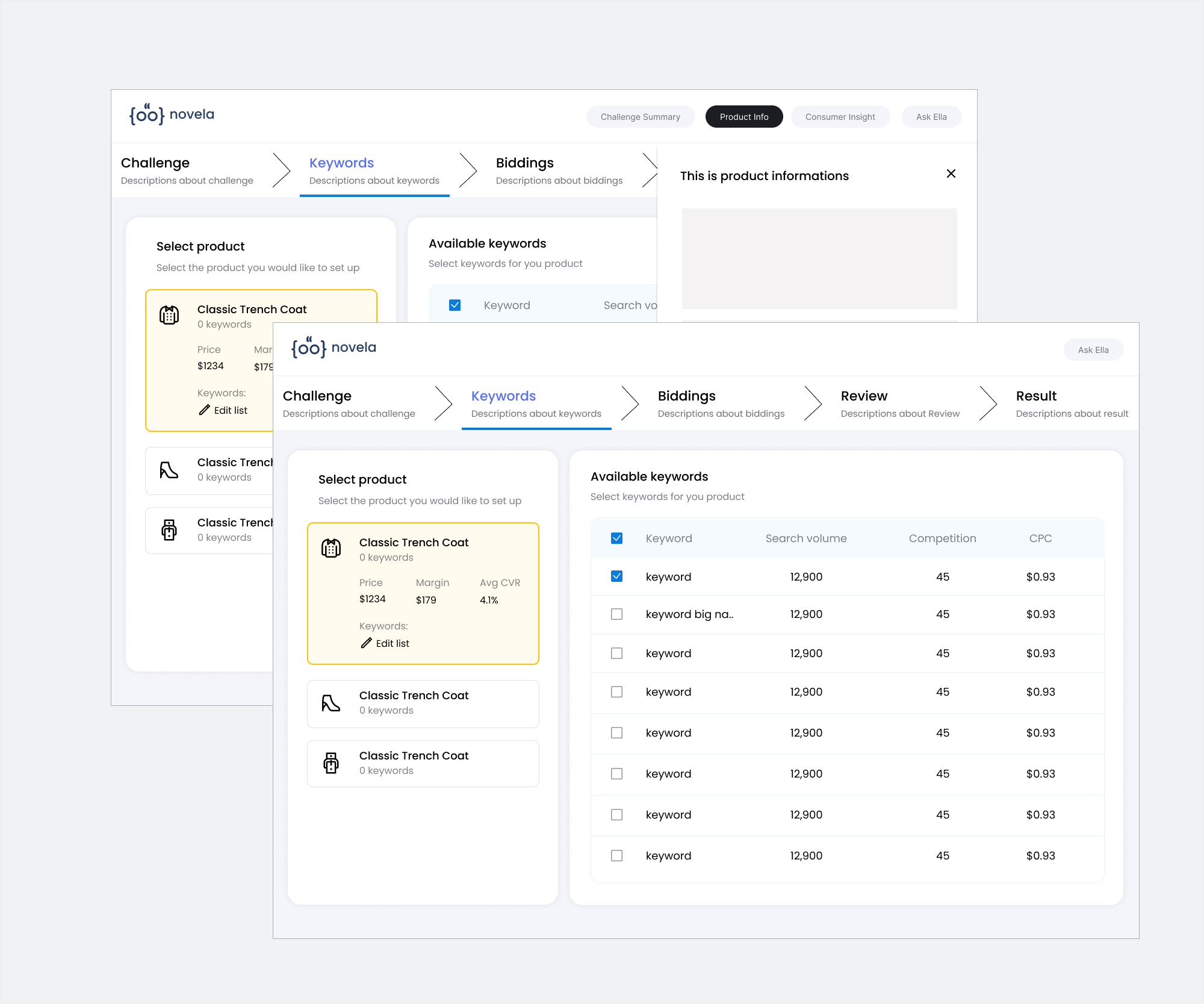Open the Challenge step in the front window
1204x1004 pixels.
pos(349,404)
